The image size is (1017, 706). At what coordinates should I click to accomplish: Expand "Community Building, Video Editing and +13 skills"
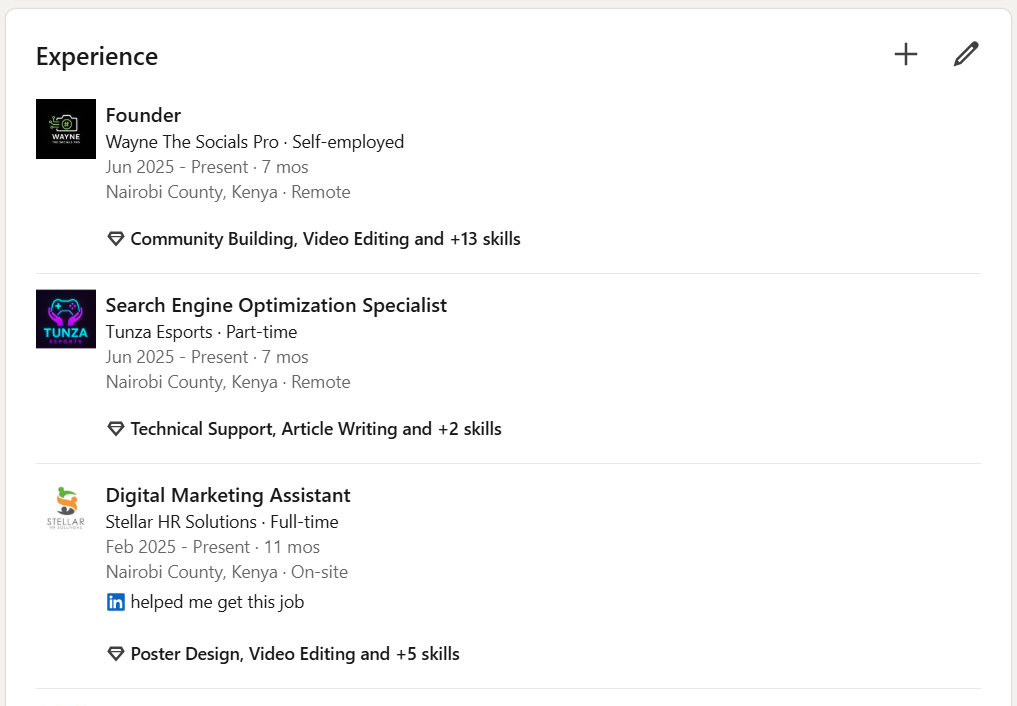point(325,239)
